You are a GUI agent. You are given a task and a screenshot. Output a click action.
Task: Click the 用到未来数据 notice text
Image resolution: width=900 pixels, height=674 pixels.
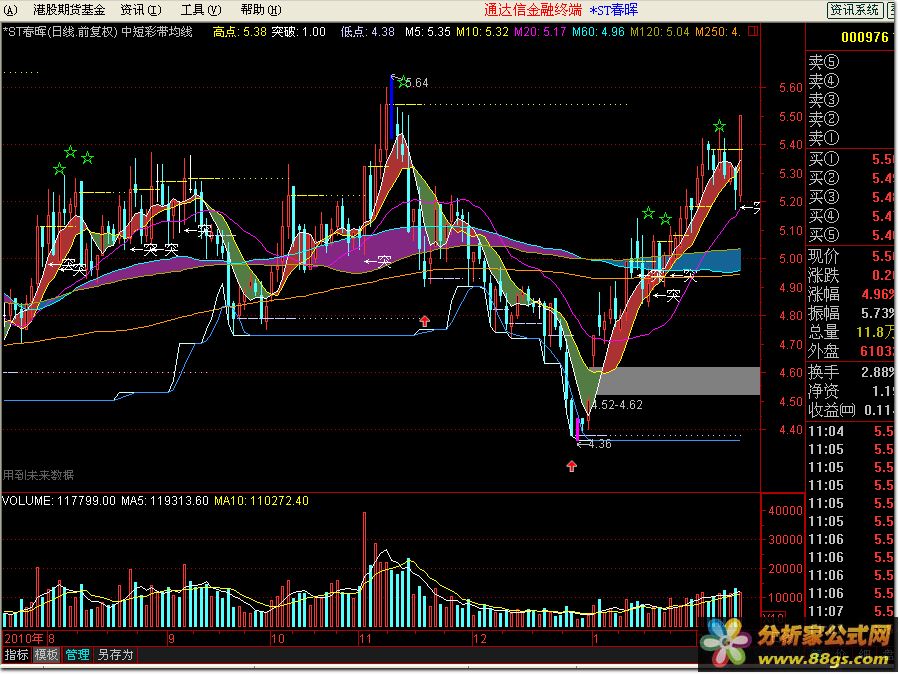[x=38, y=475]
